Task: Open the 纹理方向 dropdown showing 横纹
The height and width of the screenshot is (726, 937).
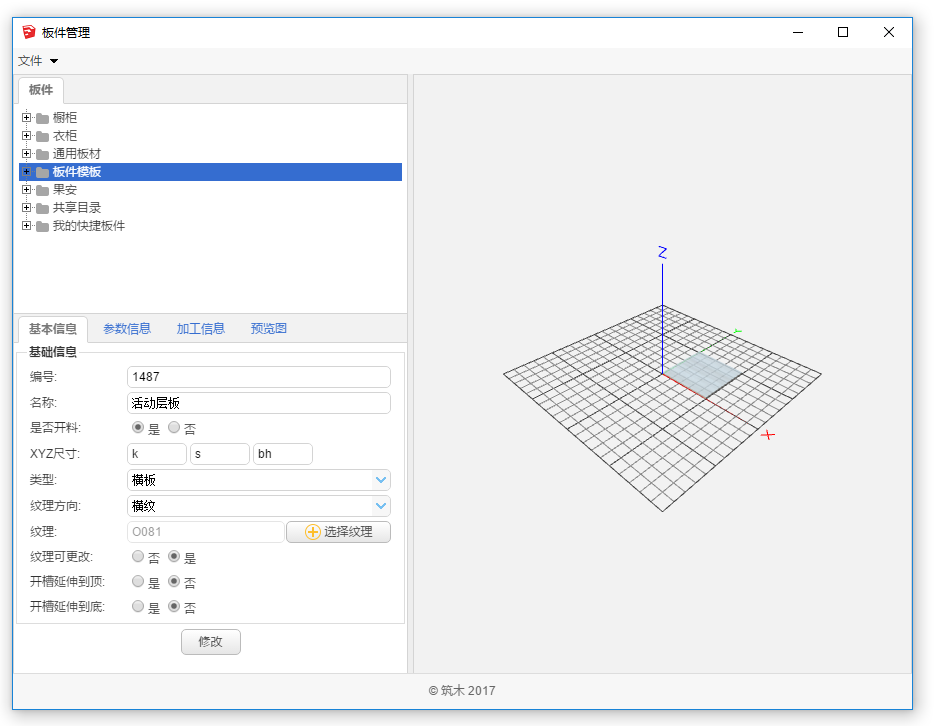Action: [259, 506]
